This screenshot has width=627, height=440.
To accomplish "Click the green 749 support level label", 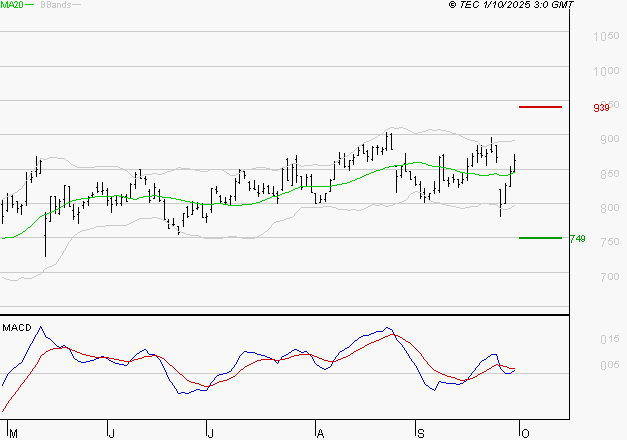I will click(x=577, y=239).
